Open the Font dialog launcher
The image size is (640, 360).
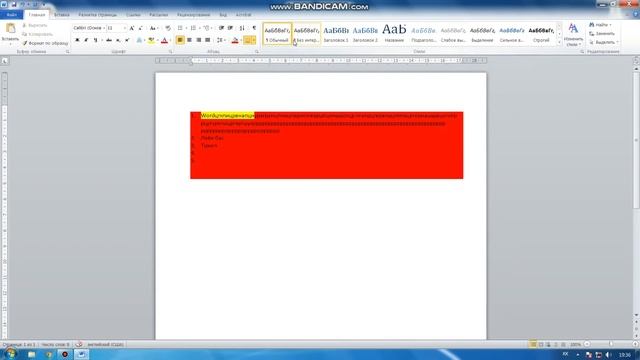point(171,52)
